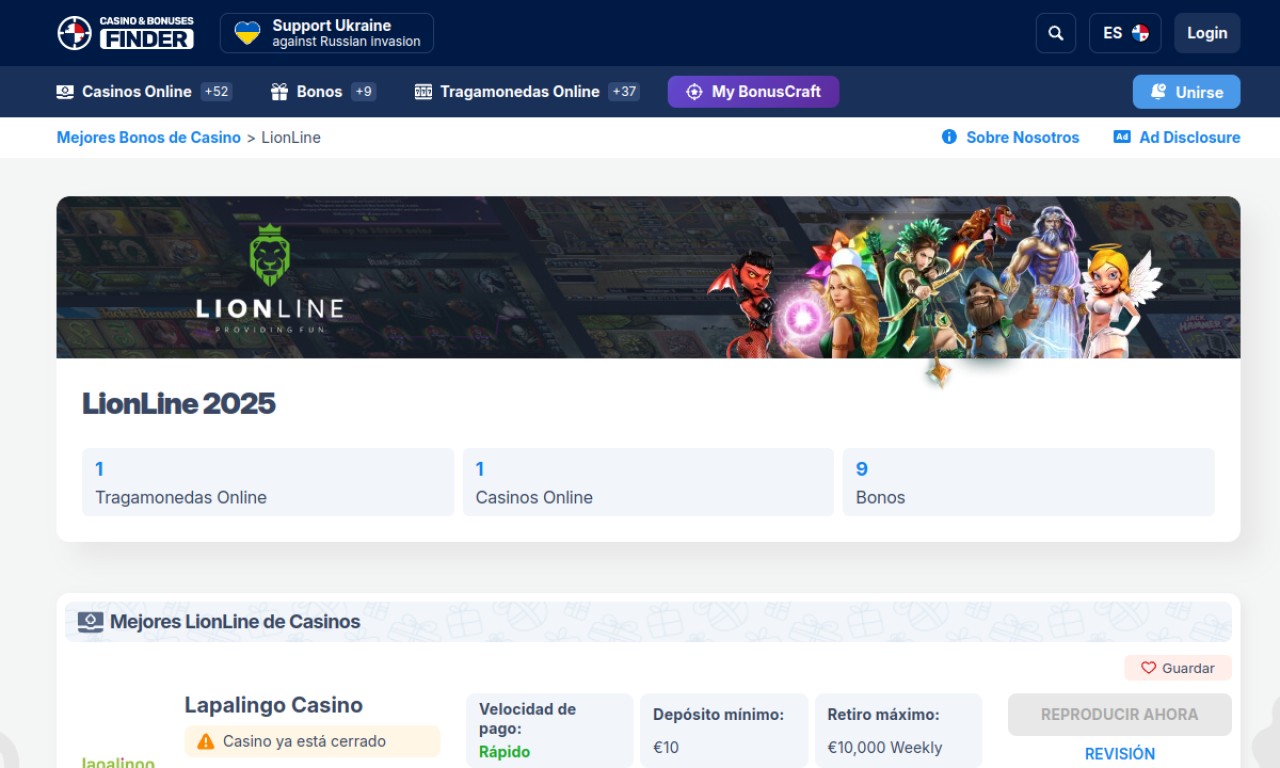Click the +52 badge next to Casinos Online
The image size is (1280, 768).
coord(217,91)
